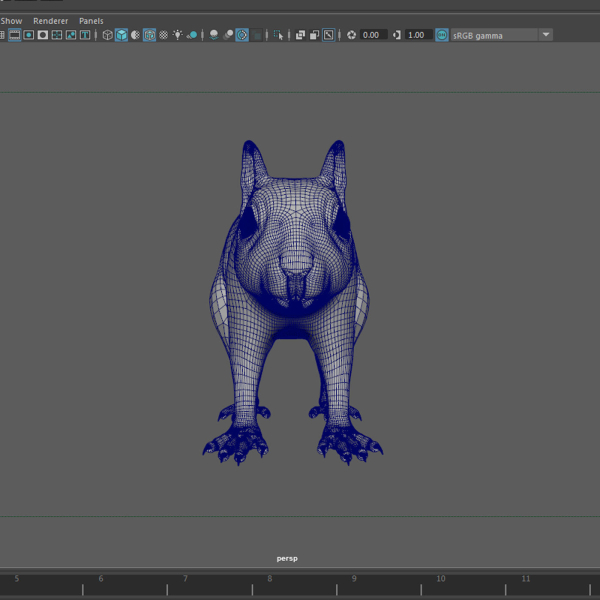The image size is (600, 600).
Task: Toggle X-Ray Active Components icon
Action: (315, 35)
